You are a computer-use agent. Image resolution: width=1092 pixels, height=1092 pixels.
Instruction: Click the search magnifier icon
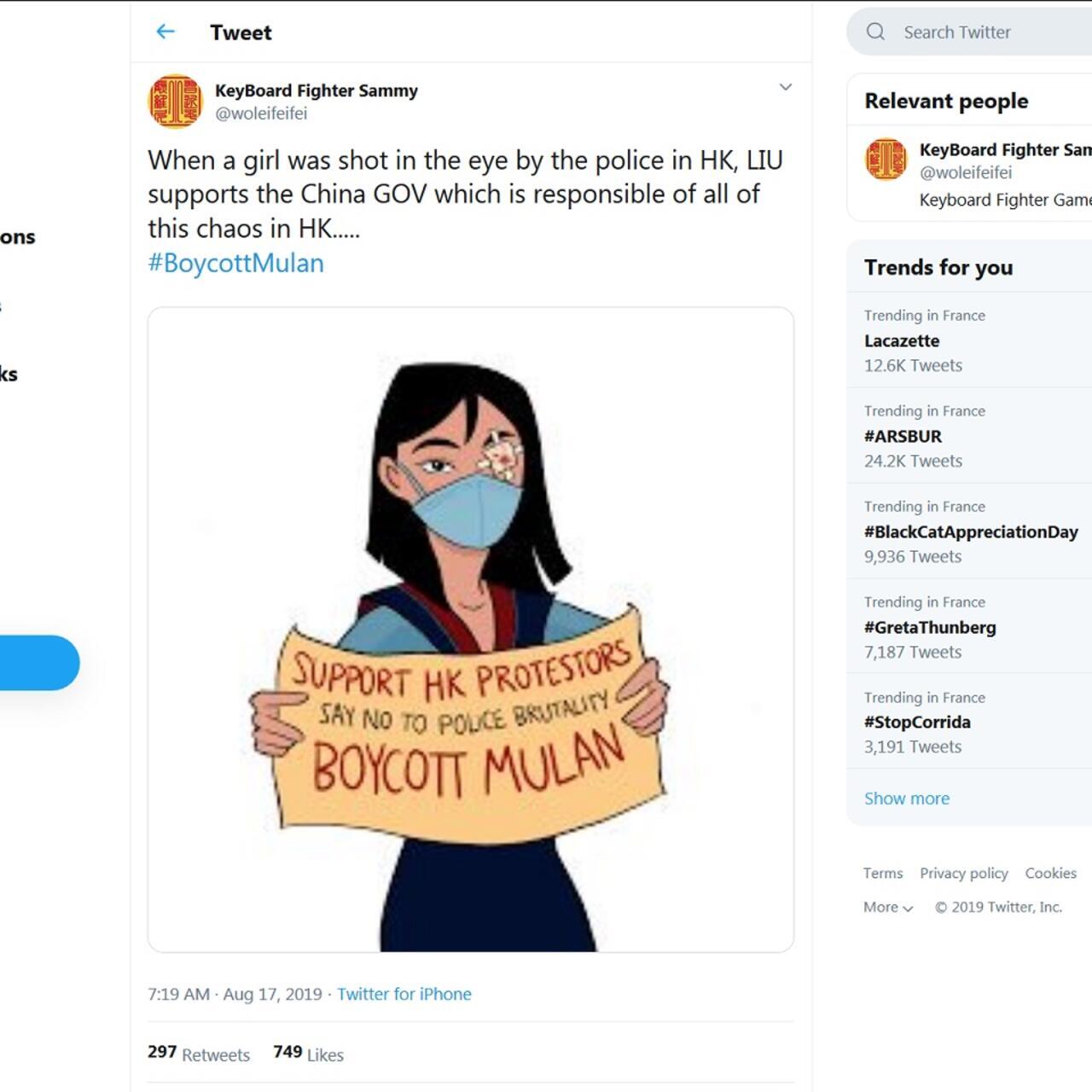coord(875,32)
